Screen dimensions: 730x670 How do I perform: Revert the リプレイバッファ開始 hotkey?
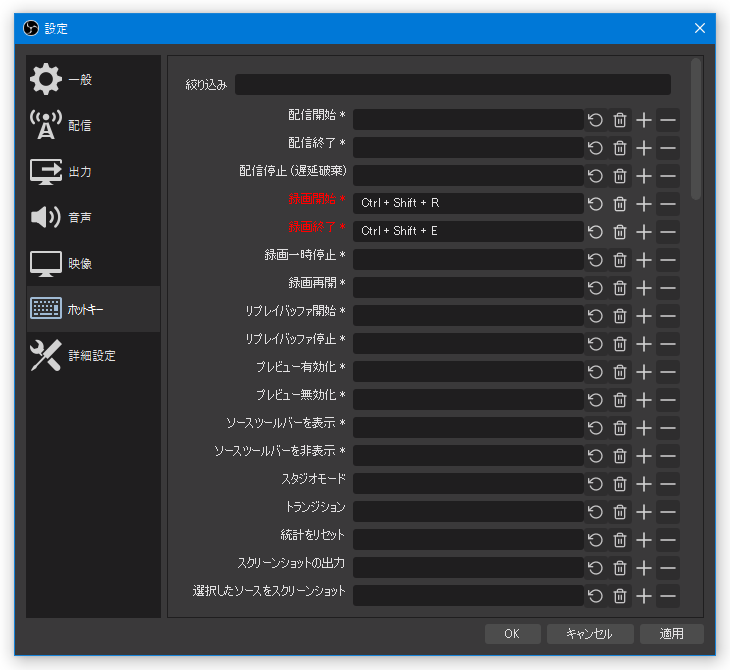point(595,316)
